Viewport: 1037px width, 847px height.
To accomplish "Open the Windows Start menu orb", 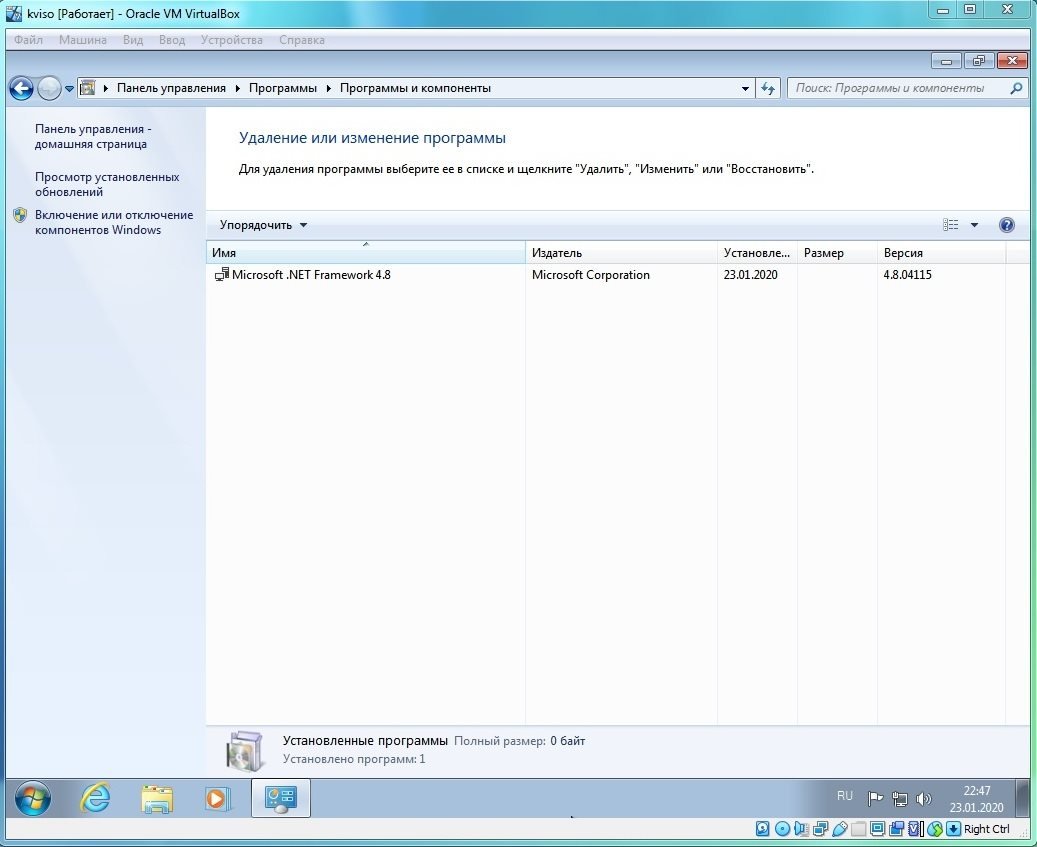I will tap(32, 799).
